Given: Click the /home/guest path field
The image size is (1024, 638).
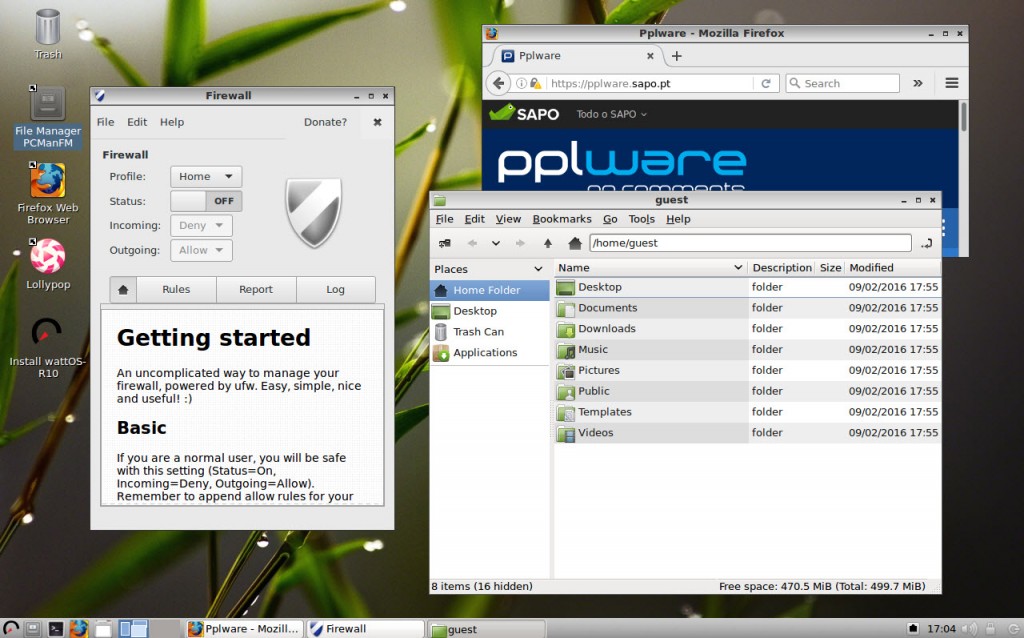Looking at the screenshot, I should point(750,243).
